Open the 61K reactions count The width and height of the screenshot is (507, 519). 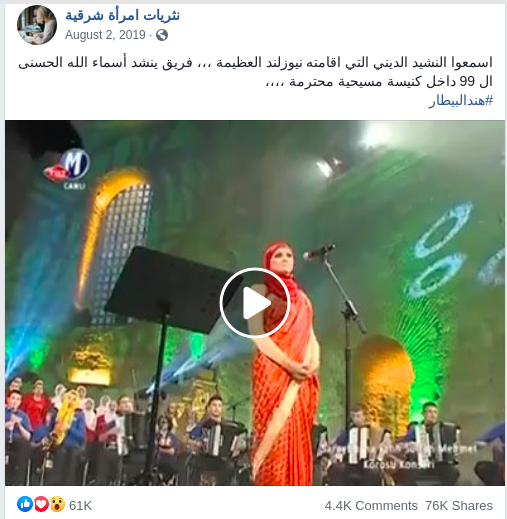click(80, 506)
